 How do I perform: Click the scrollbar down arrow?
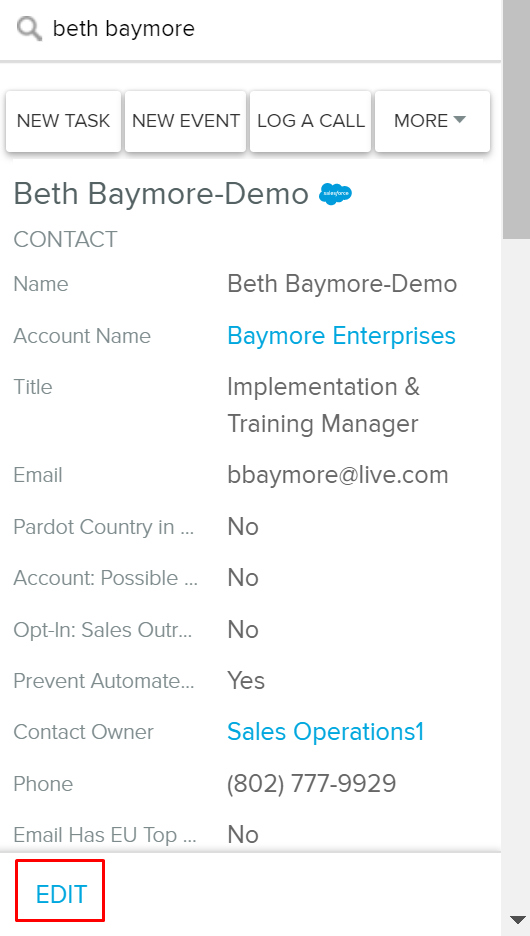[x=516, y=918]
